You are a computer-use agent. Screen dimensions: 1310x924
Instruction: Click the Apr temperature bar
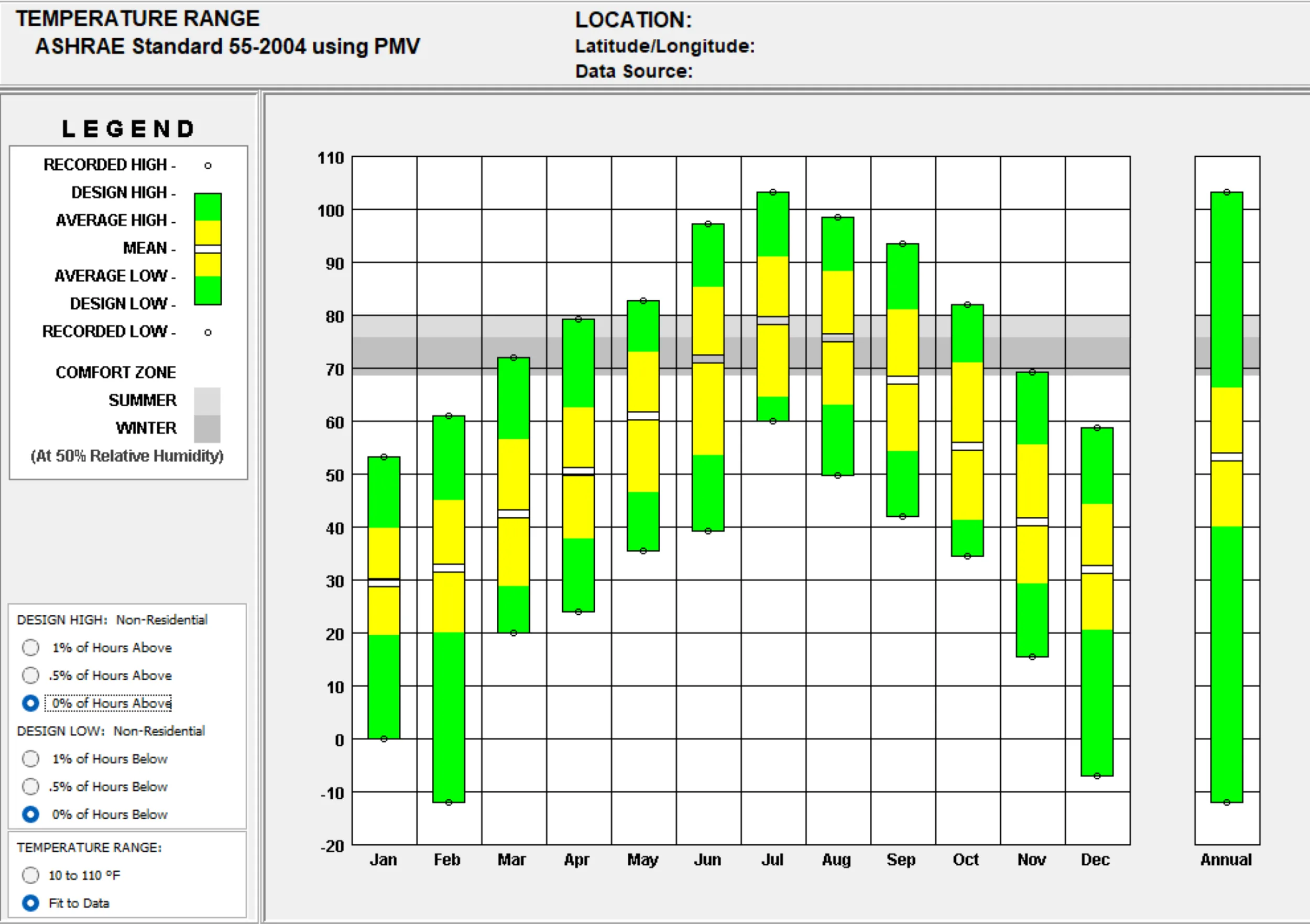point(578,465)
